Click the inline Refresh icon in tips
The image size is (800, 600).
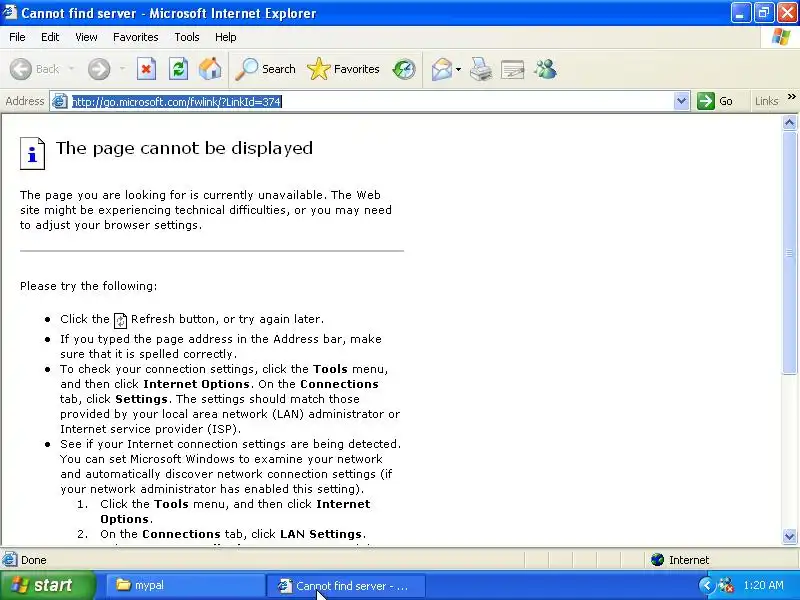click(x=120, y=320)
